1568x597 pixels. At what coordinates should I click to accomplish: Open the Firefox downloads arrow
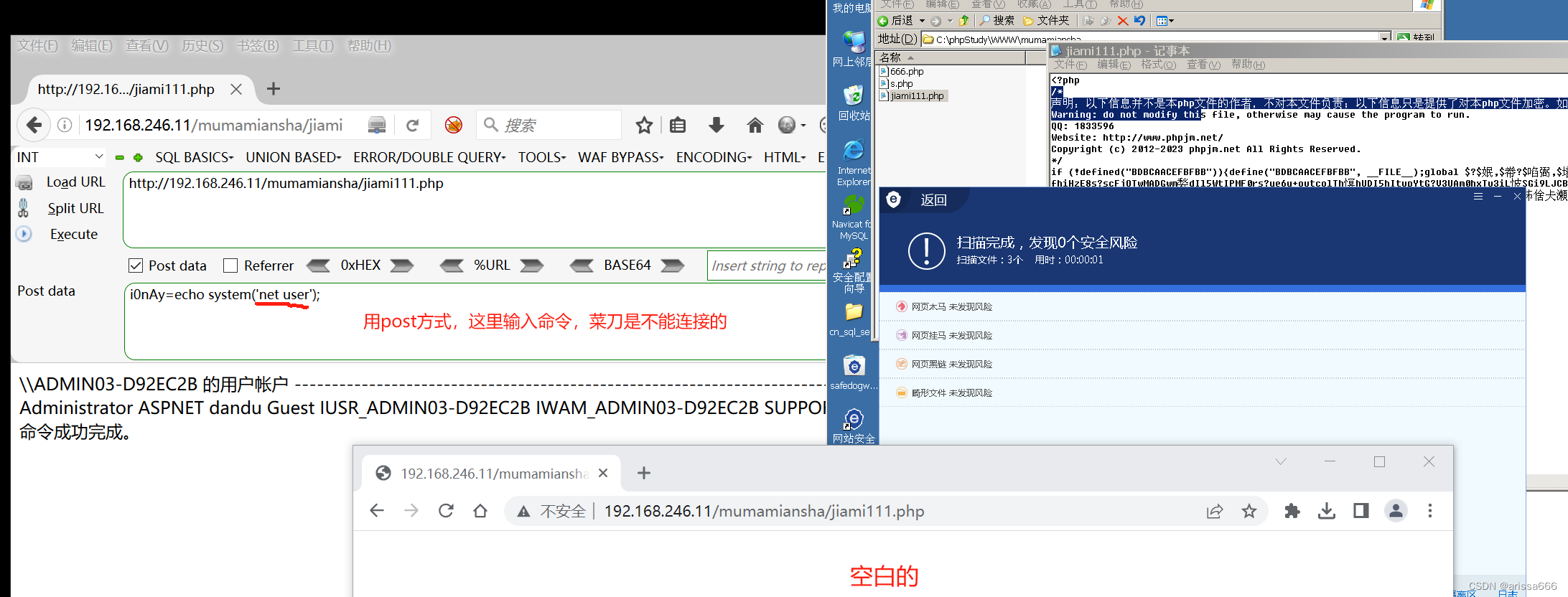click(x=716, y=126)
